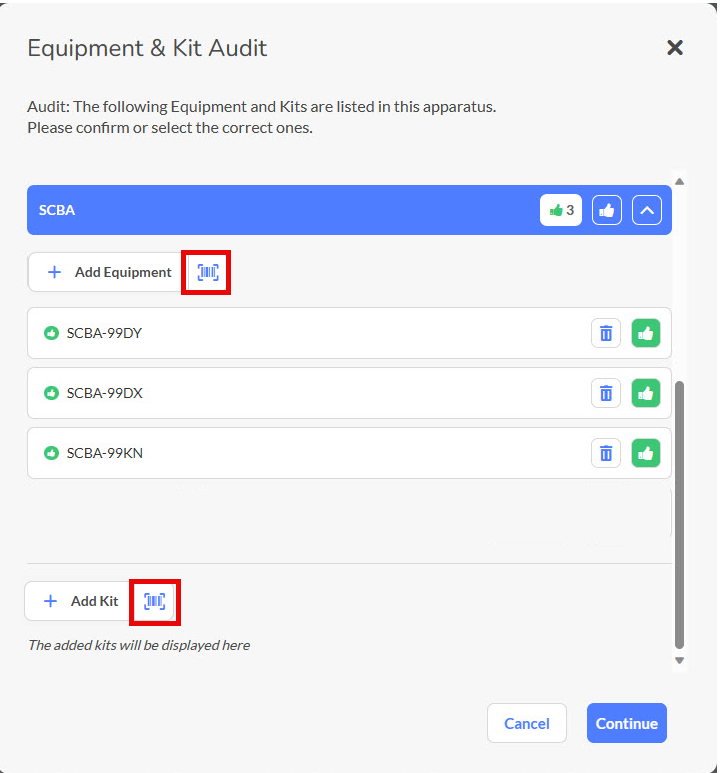Toggle green thumbs-up confirm for SCBA-99KN
The image size is (724, 773).
click(646, 453)
